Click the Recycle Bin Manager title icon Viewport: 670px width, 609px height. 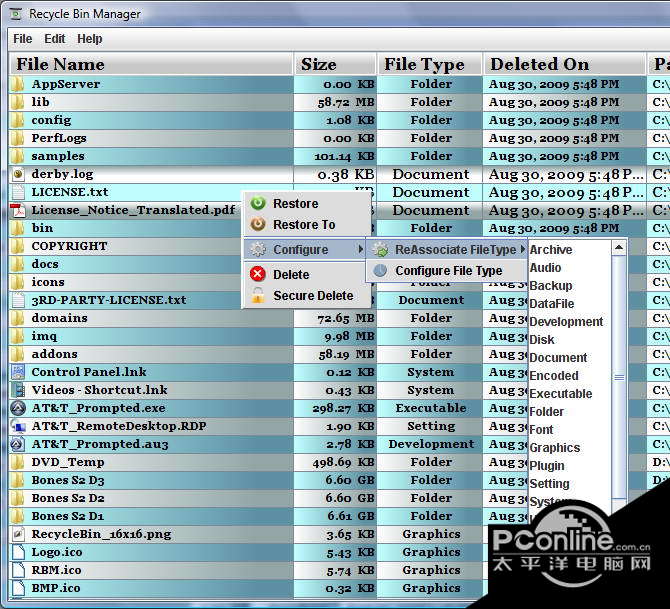16,14
